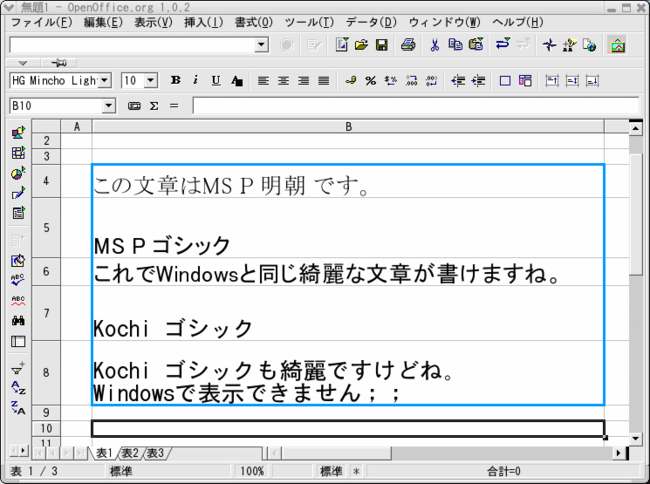
Task: Click the 100% zoom field in status bar
Action: point(252,471)
